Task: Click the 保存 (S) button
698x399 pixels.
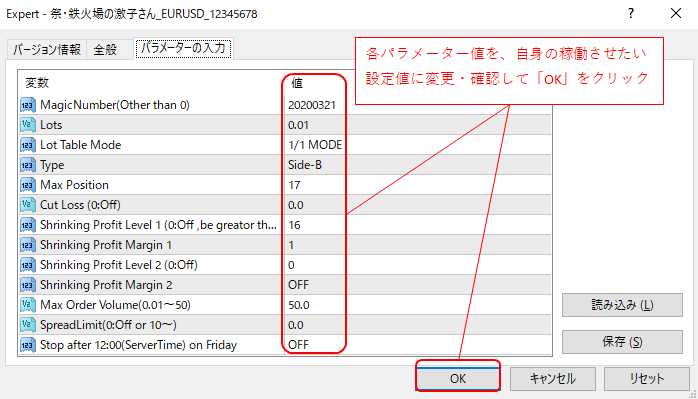Action: tap(622, 342)
